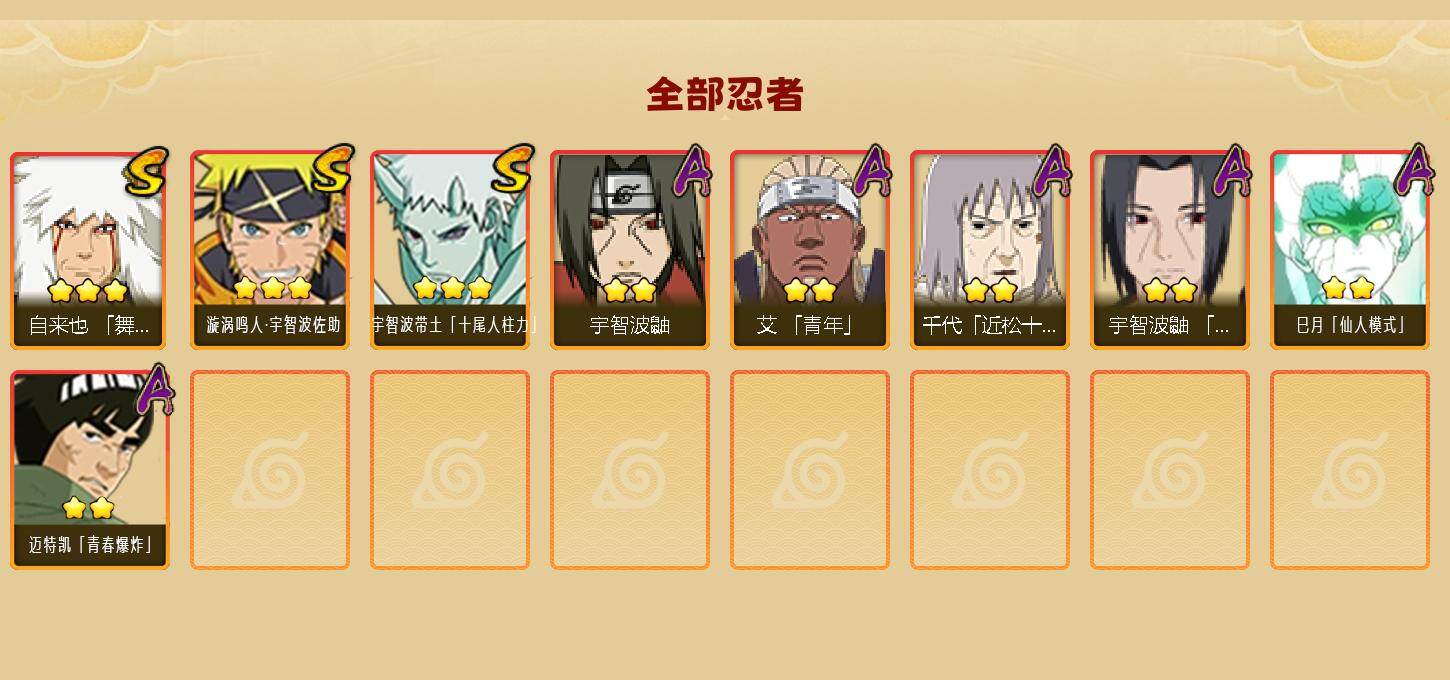Pick the 迈特凯「青春爆炸」 ninja card
1450x680 pixels.
[90, 470]
